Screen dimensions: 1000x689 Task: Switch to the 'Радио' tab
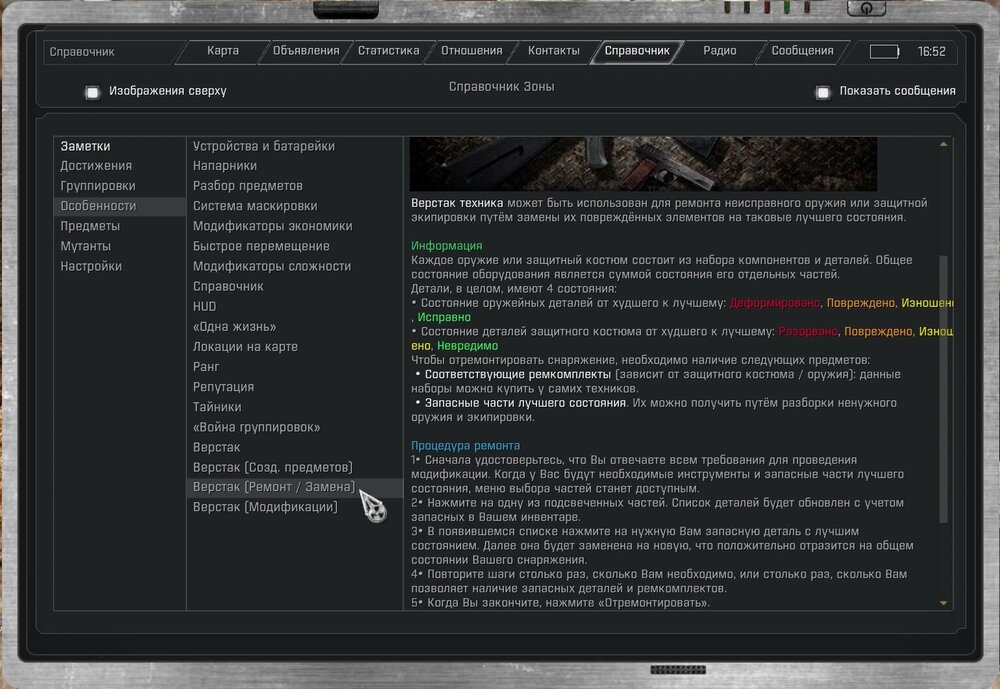coord(719,51)
